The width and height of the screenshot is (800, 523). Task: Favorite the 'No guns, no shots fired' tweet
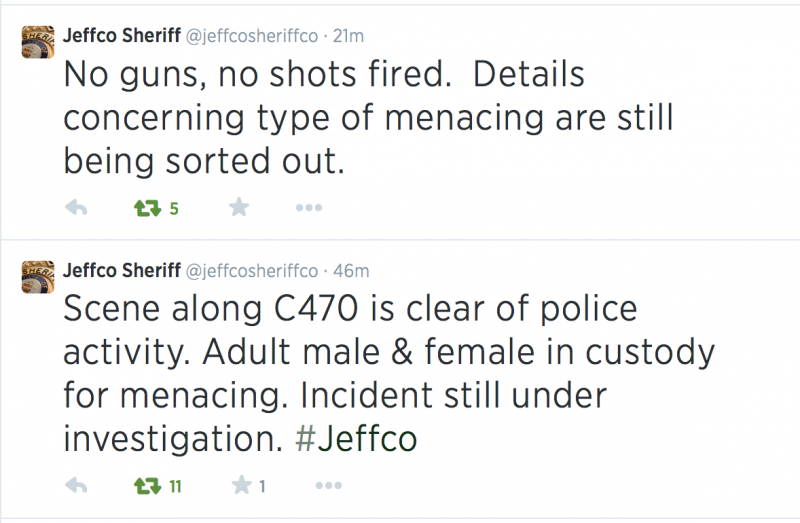click(239, 208)
